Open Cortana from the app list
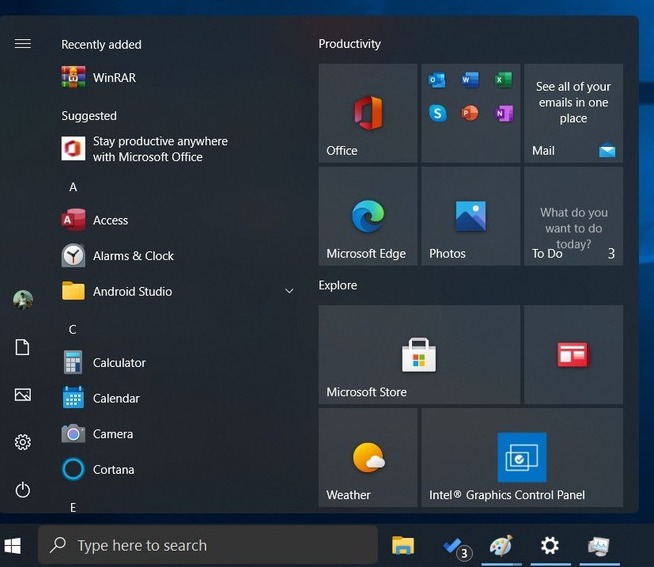Image resolution: width=654 pixels, height=567 pixels. tap(98, 469)
